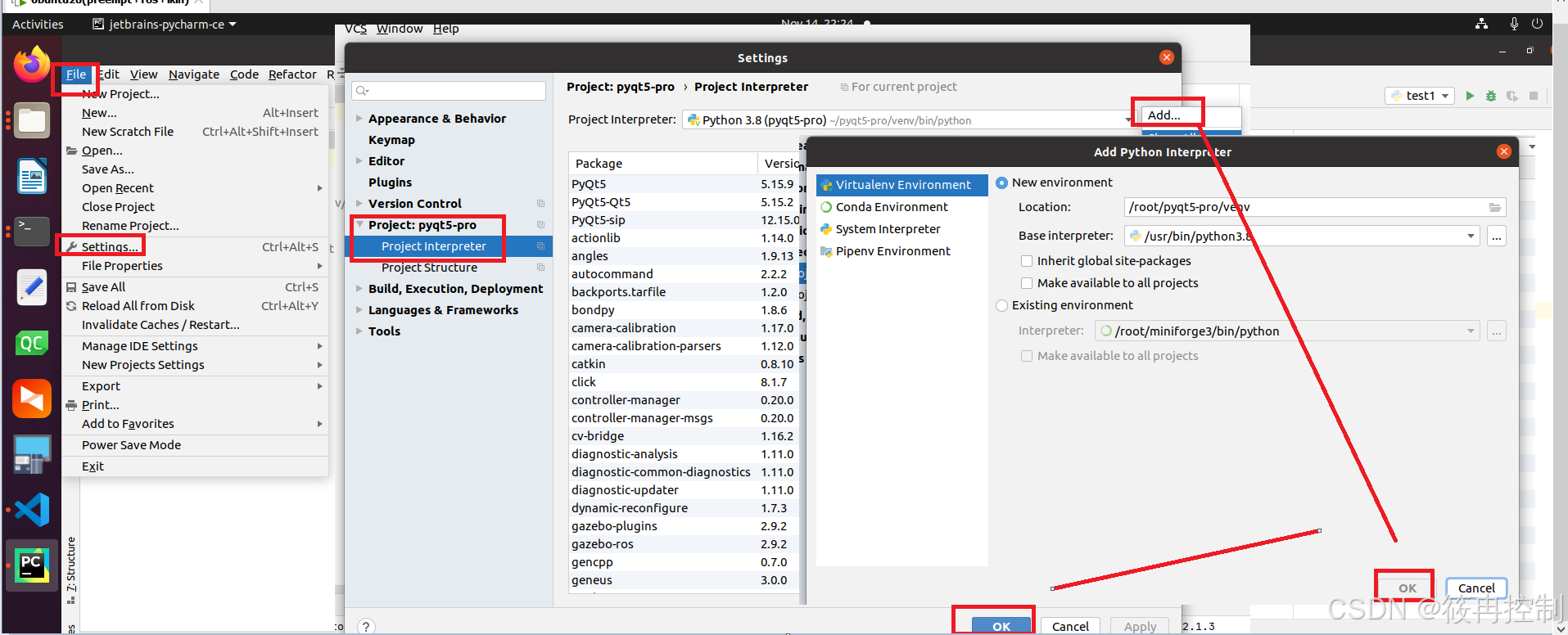
Task: Open the File menu
Action: pyautogui.click(x=76, y=74)
